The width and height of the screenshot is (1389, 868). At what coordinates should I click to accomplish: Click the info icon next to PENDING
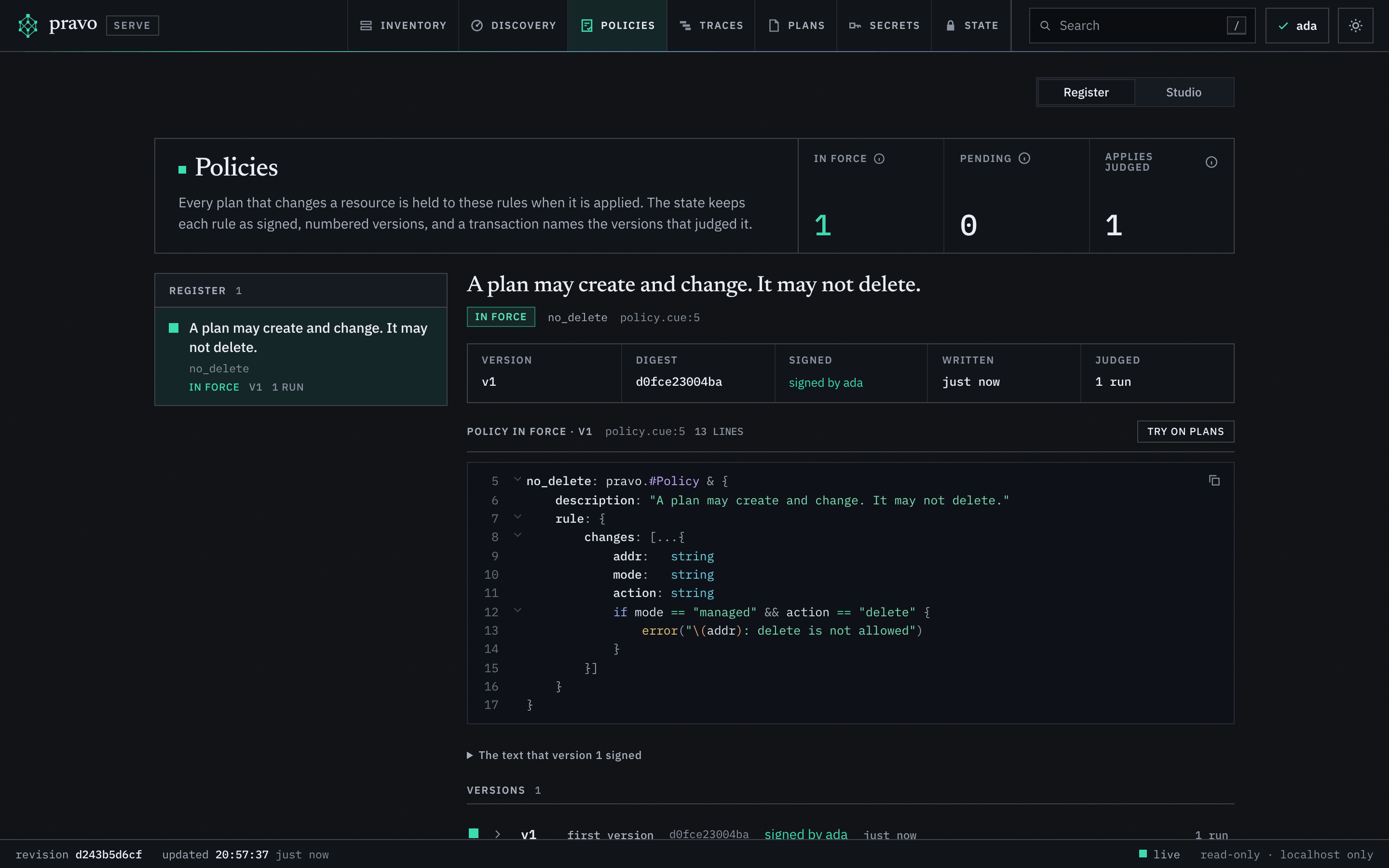[x=1024, y=159]
